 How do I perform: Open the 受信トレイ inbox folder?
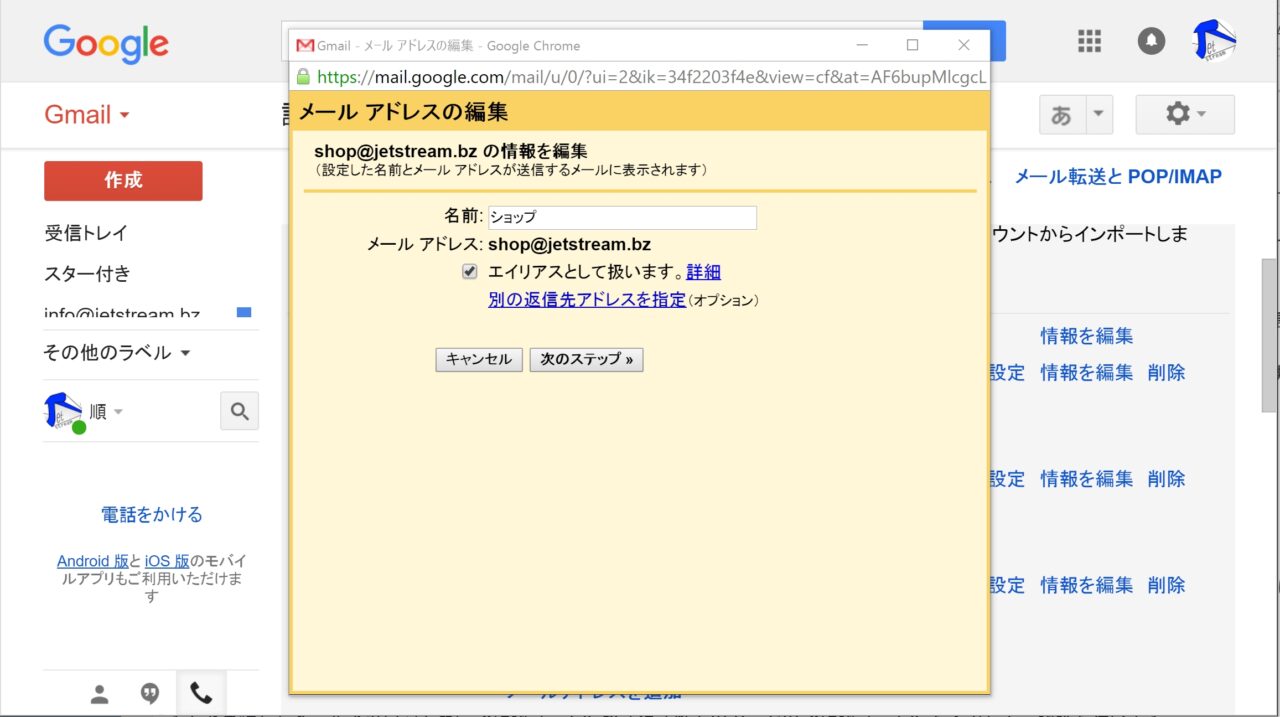[x=86, y=233]
